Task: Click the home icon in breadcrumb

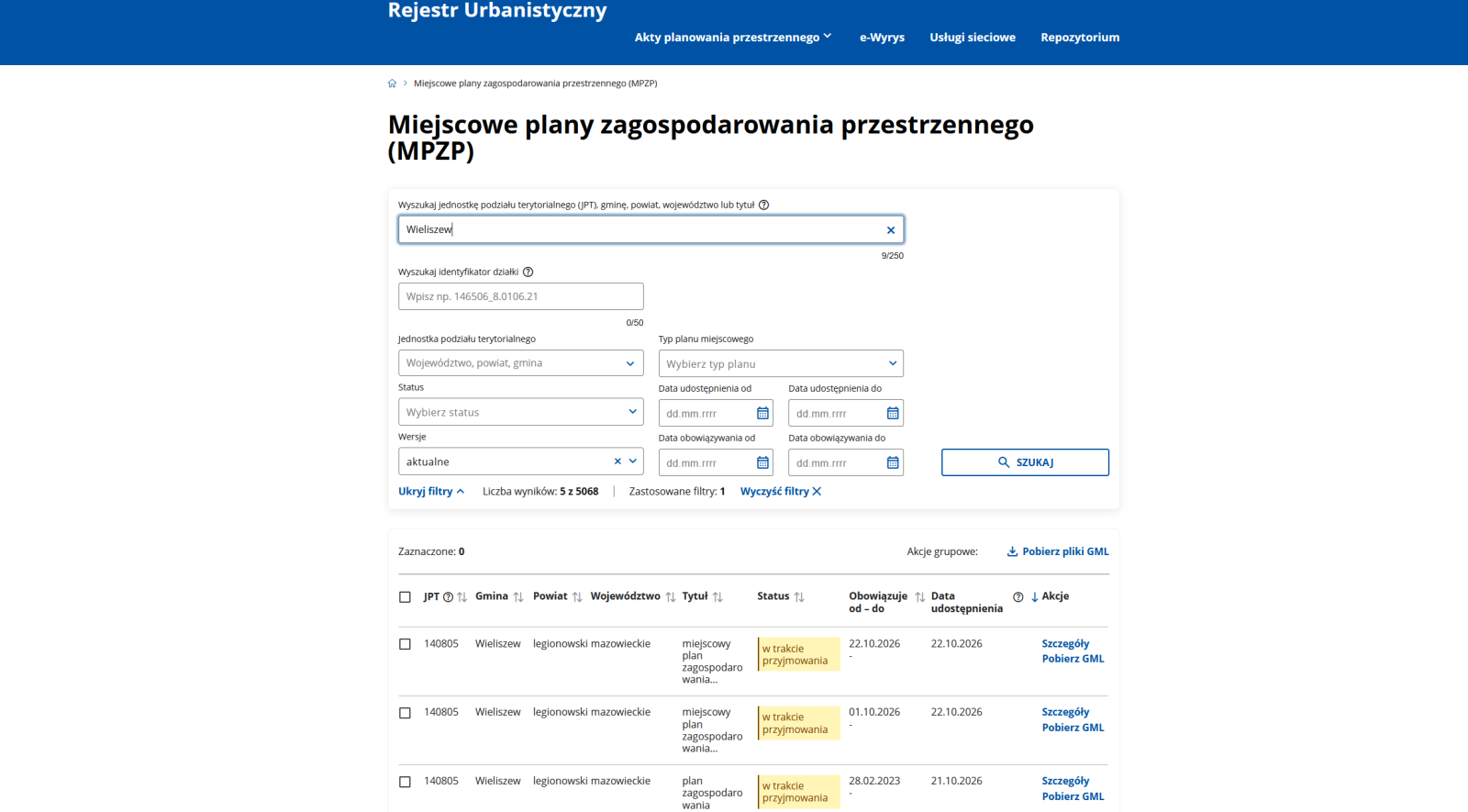Action: (x=392, y=83)
